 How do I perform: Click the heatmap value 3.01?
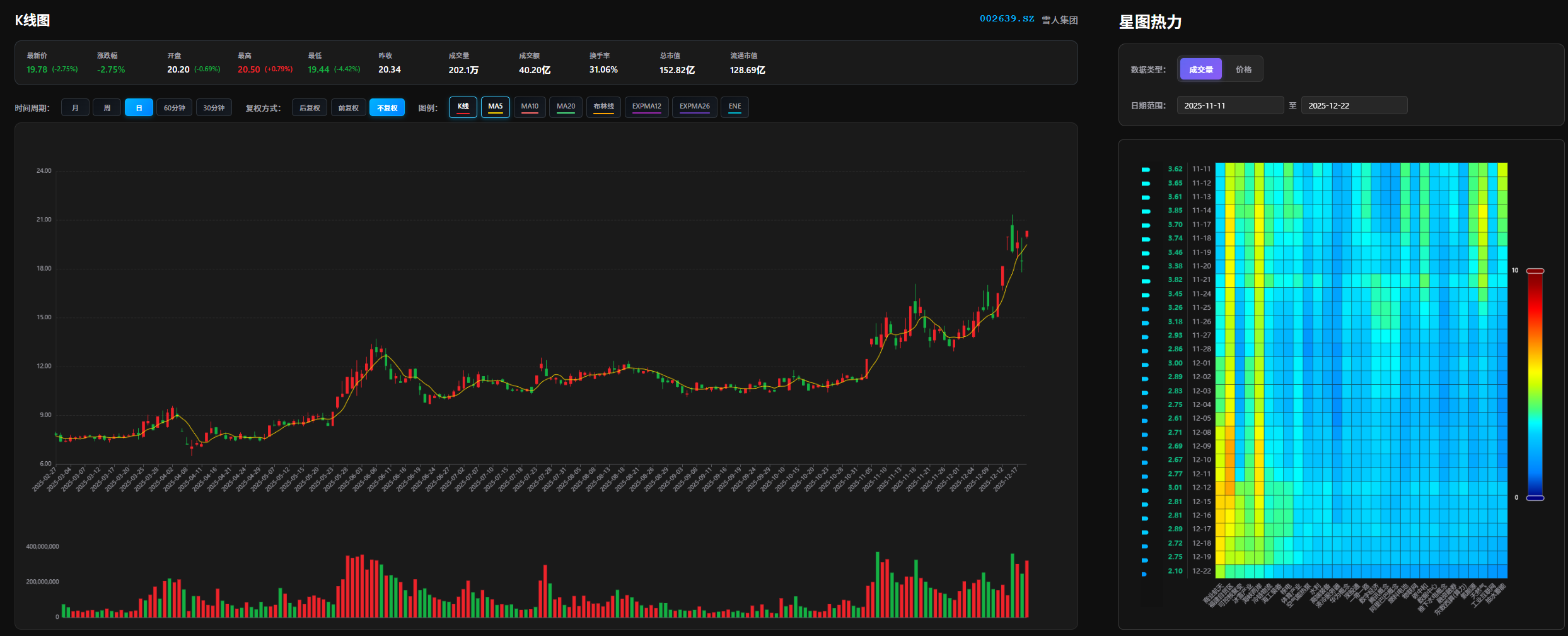pos(1175,488)
